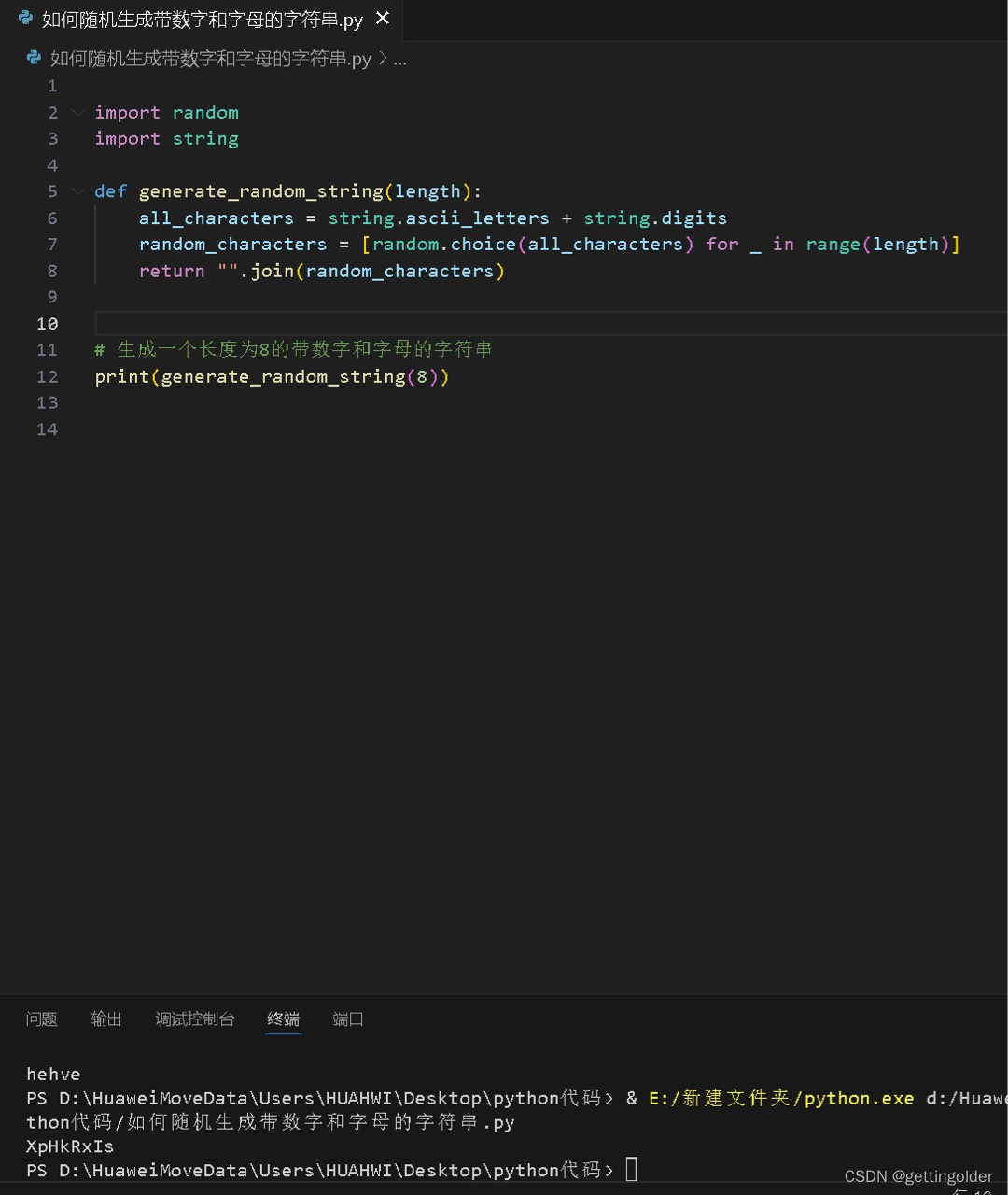Viewport: 1008px width, 1195px height.
Task: Click on 'import string' statement
Action: pyautogui.click(x=167, y=138)
